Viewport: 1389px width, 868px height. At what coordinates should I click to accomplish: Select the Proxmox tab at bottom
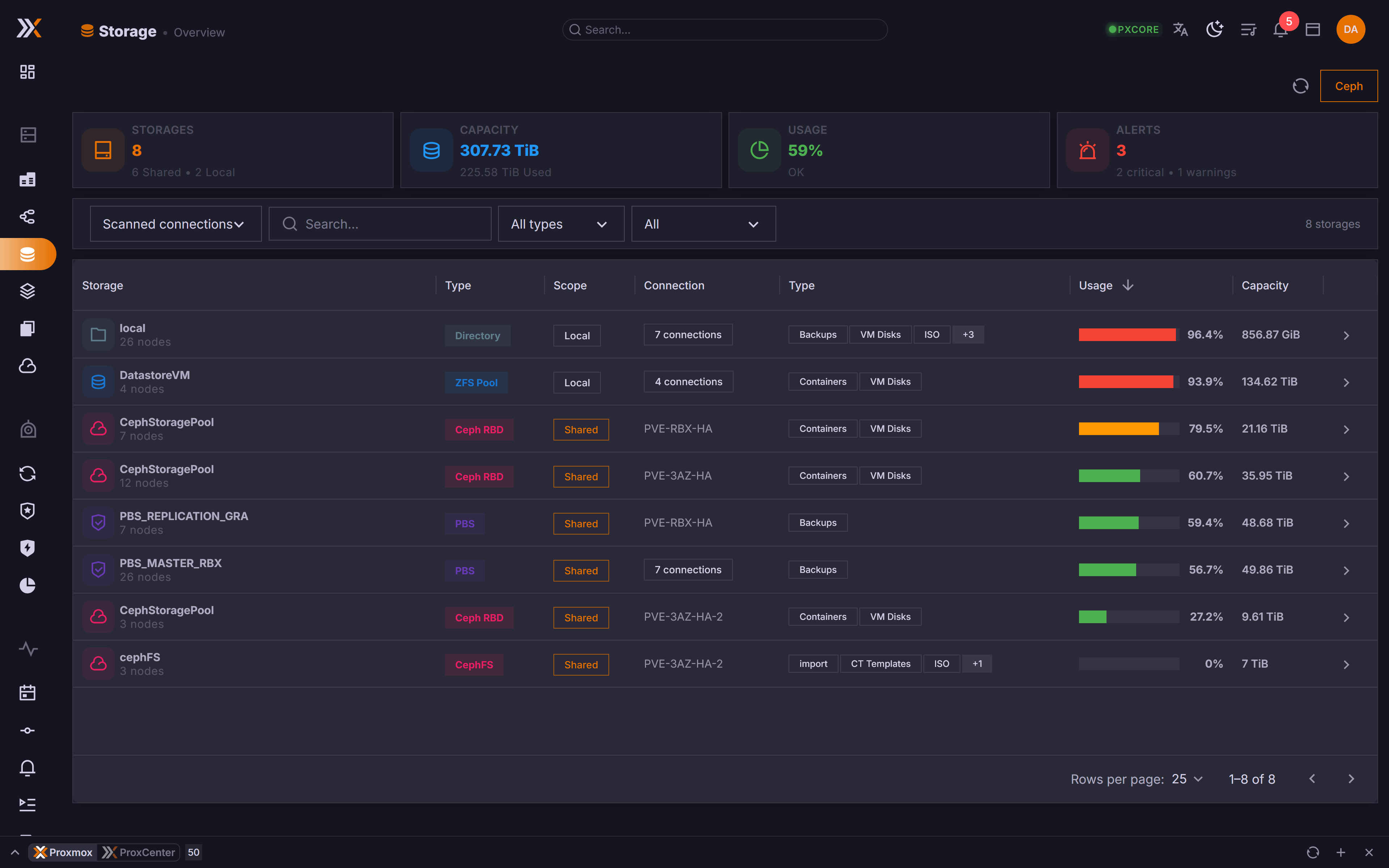[x=63, y=852]
